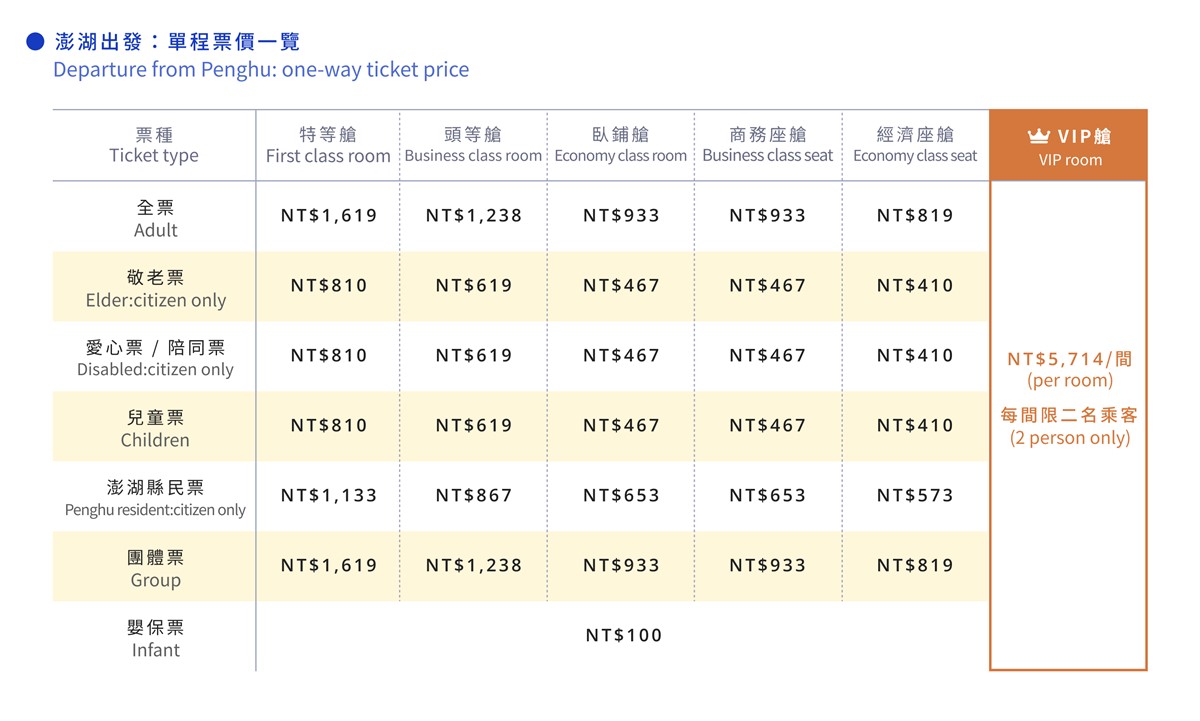
Task: Select the Business class seat column header
Action: point(768,145)
